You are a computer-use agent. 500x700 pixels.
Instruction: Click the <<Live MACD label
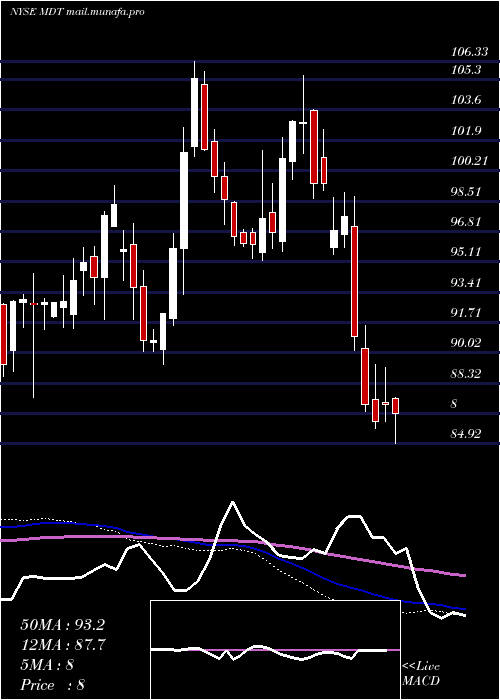pos(421,674)
